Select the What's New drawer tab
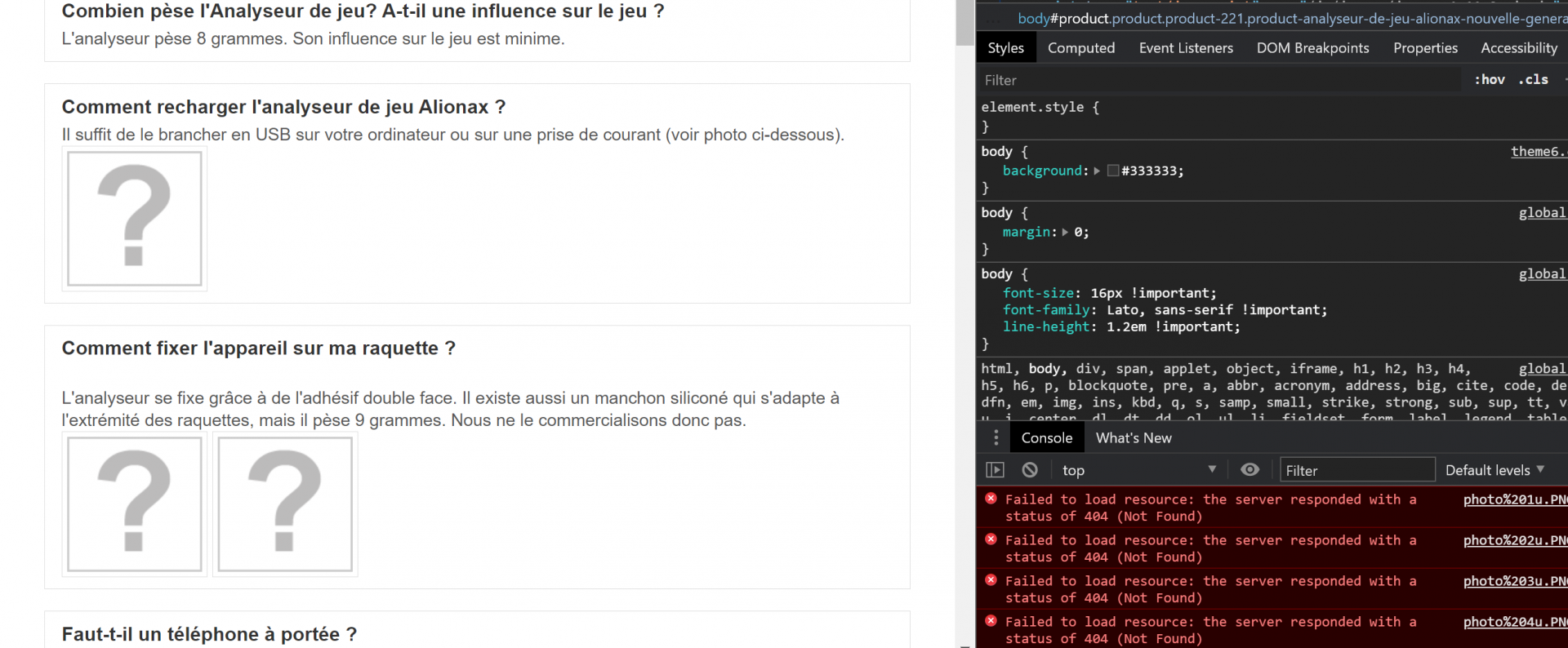 tap(1134, 437)
